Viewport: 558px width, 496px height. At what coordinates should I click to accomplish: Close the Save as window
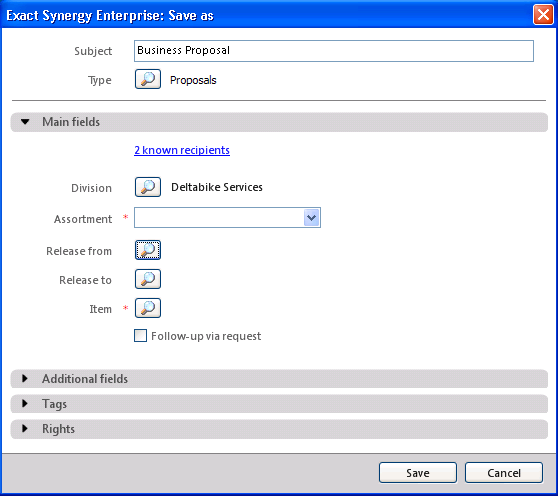543,15
